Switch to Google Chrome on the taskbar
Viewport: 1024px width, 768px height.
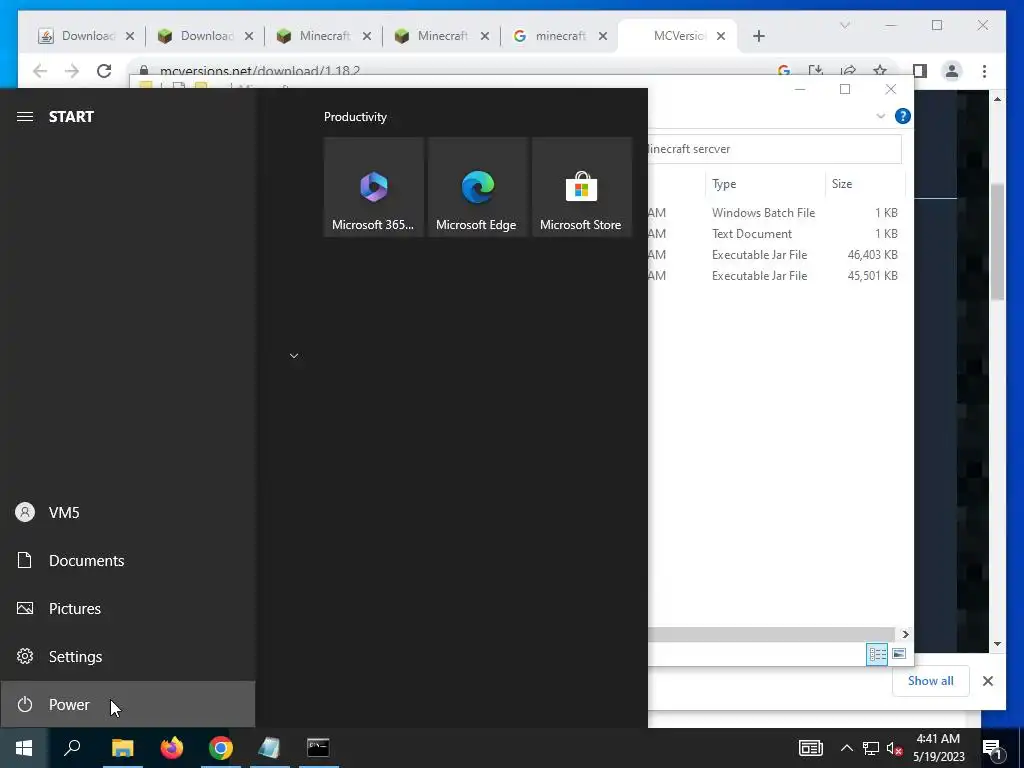[221, 748]
